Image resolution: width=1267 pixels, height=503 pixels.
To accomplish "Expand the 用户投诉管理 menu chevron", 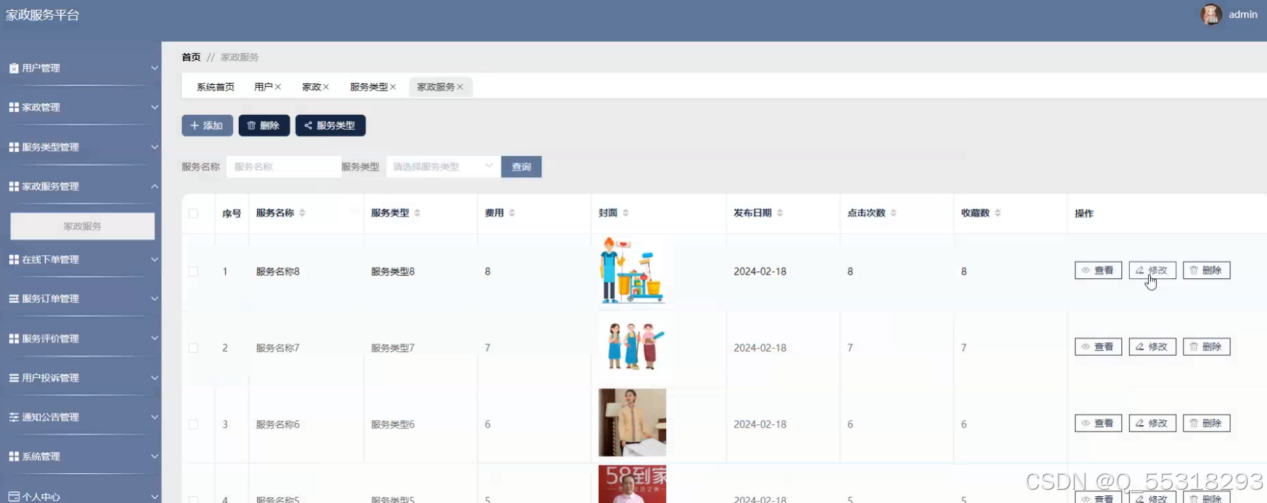I will 154,378.
